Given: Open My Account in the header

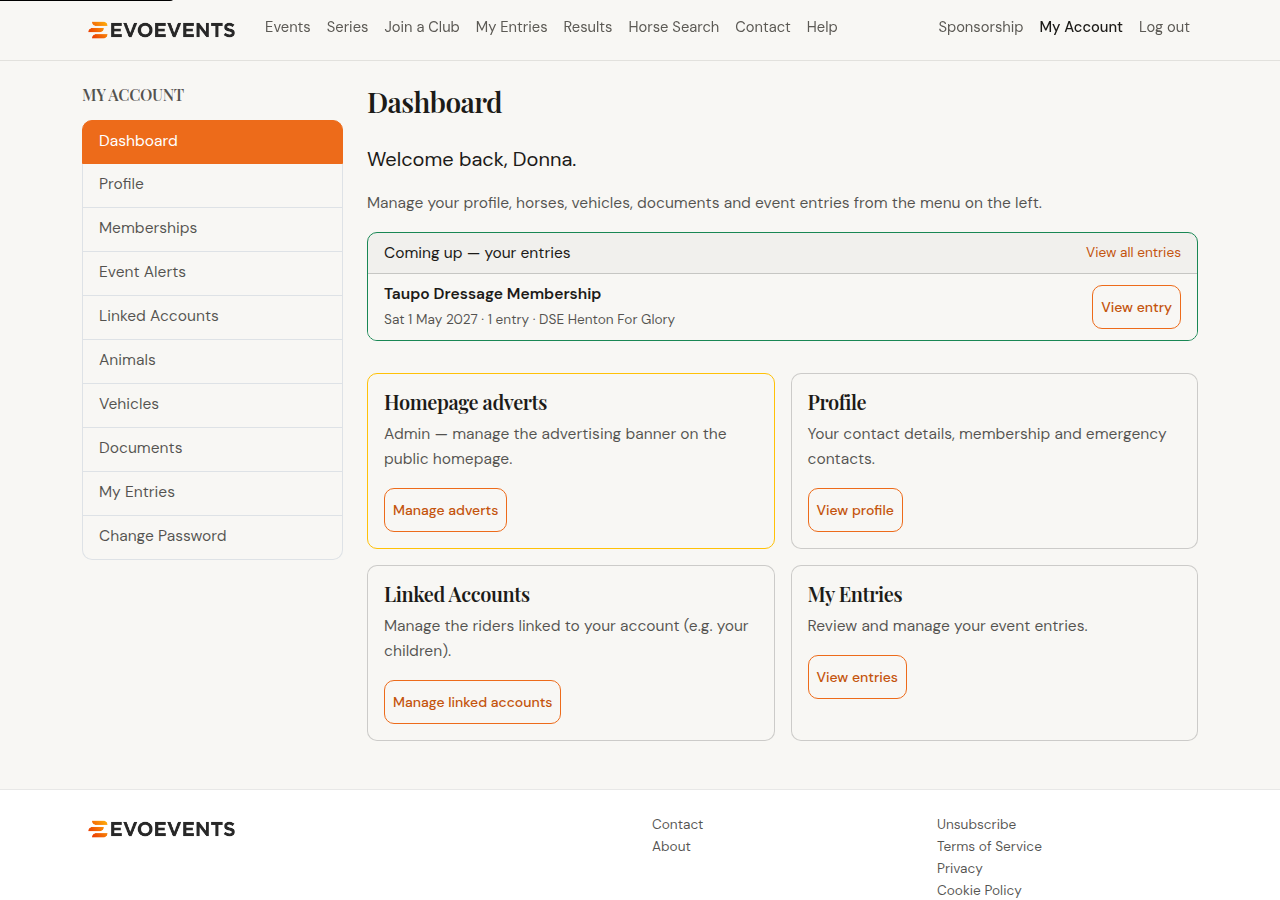Looking at the screenshot, I should coord(1080,27).
